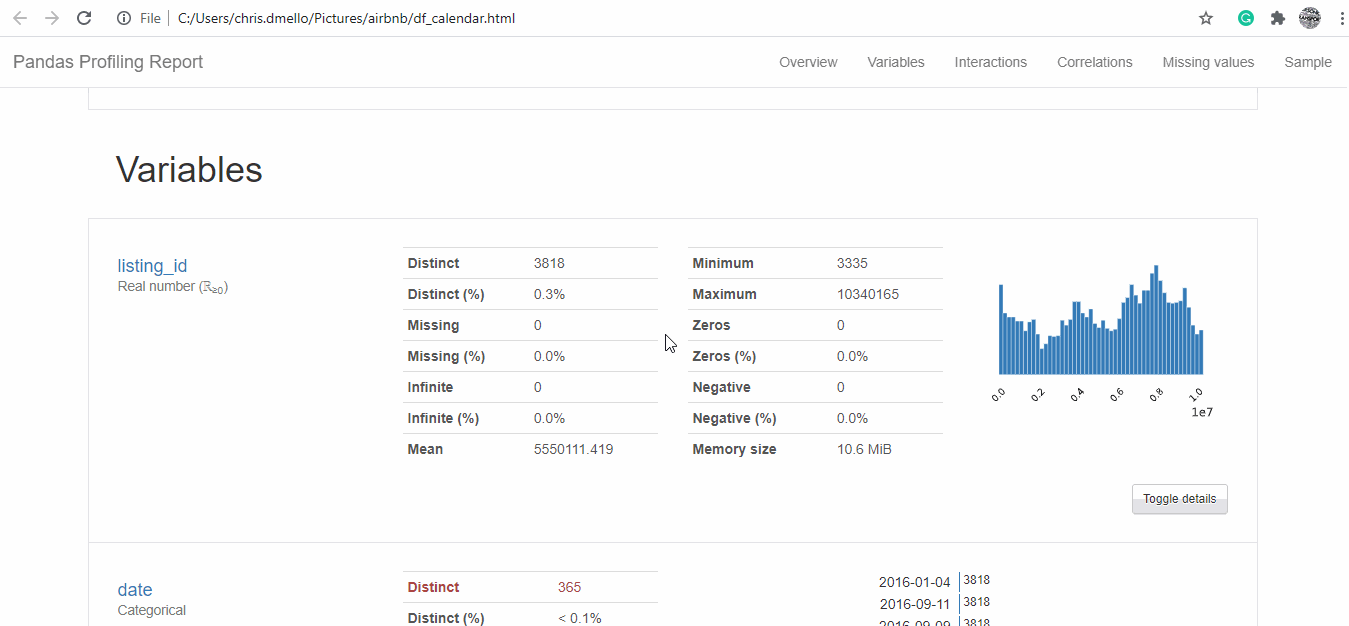Click the Real number type label under listing_id
This screenshot has width=1349, height=626.
pyautogui.click(x=172, y=286)
